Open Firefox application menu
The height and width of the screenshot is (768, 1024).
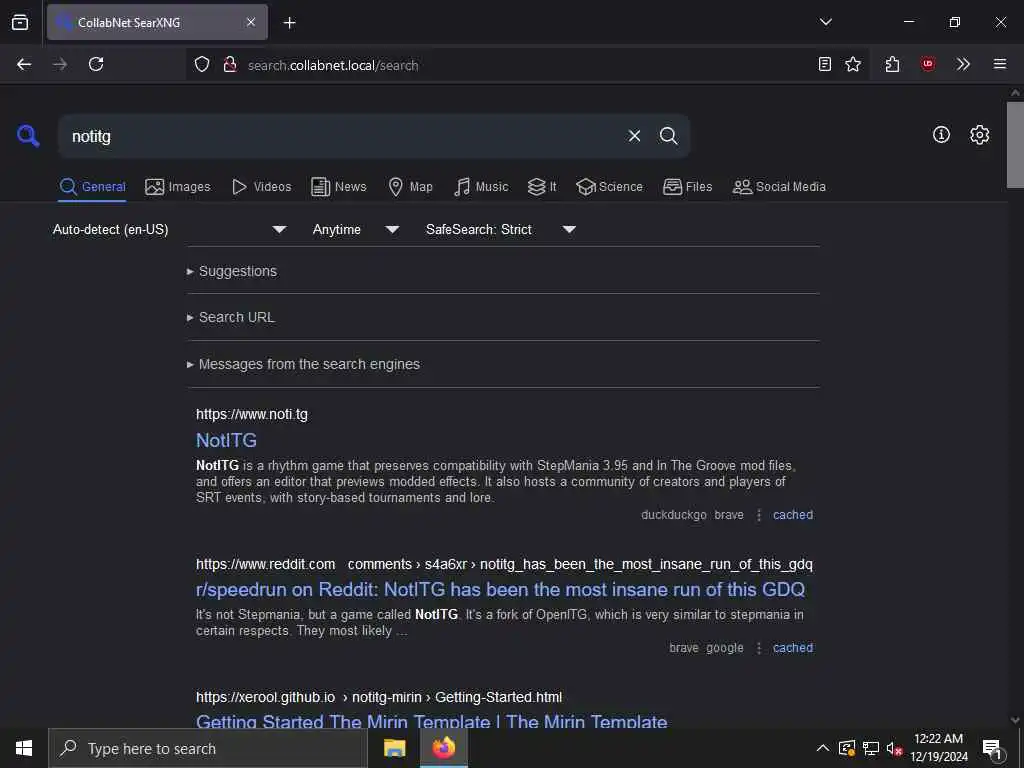[999, 64]
